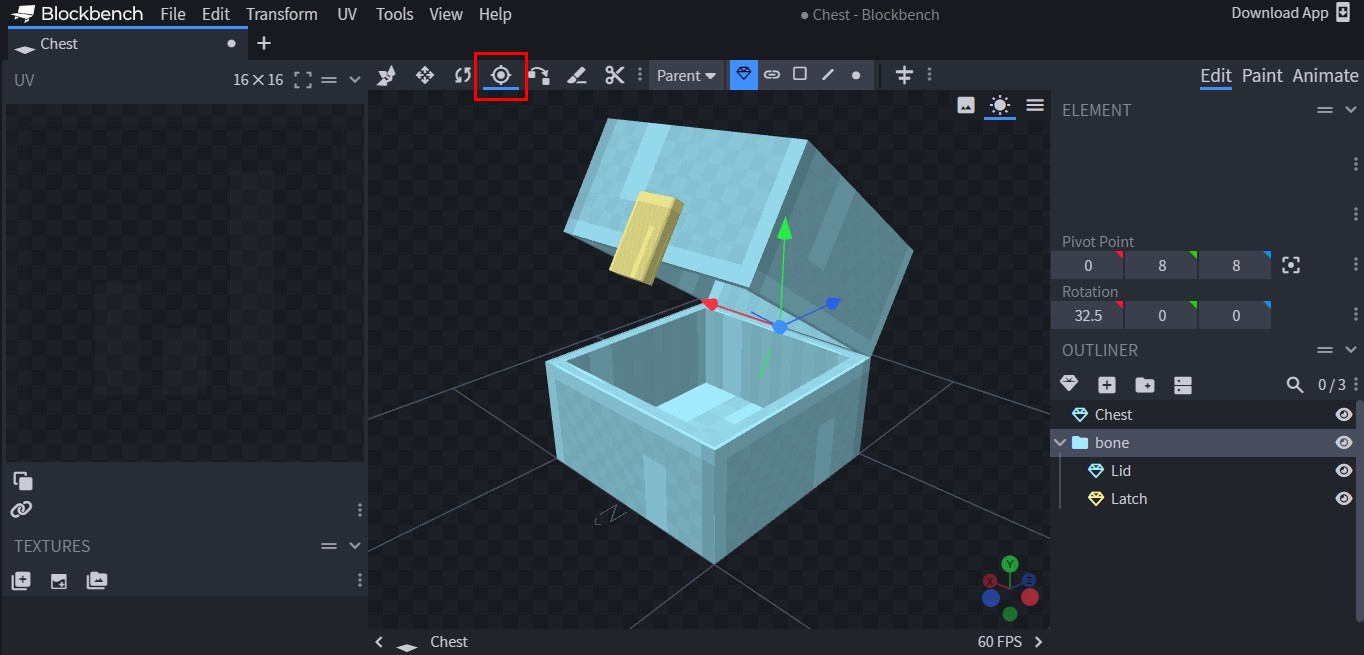The width and height of the screenshot is (1364, 655).
Task: Collapse the Element panel chevron
Action: click(x=1351, y=110)
